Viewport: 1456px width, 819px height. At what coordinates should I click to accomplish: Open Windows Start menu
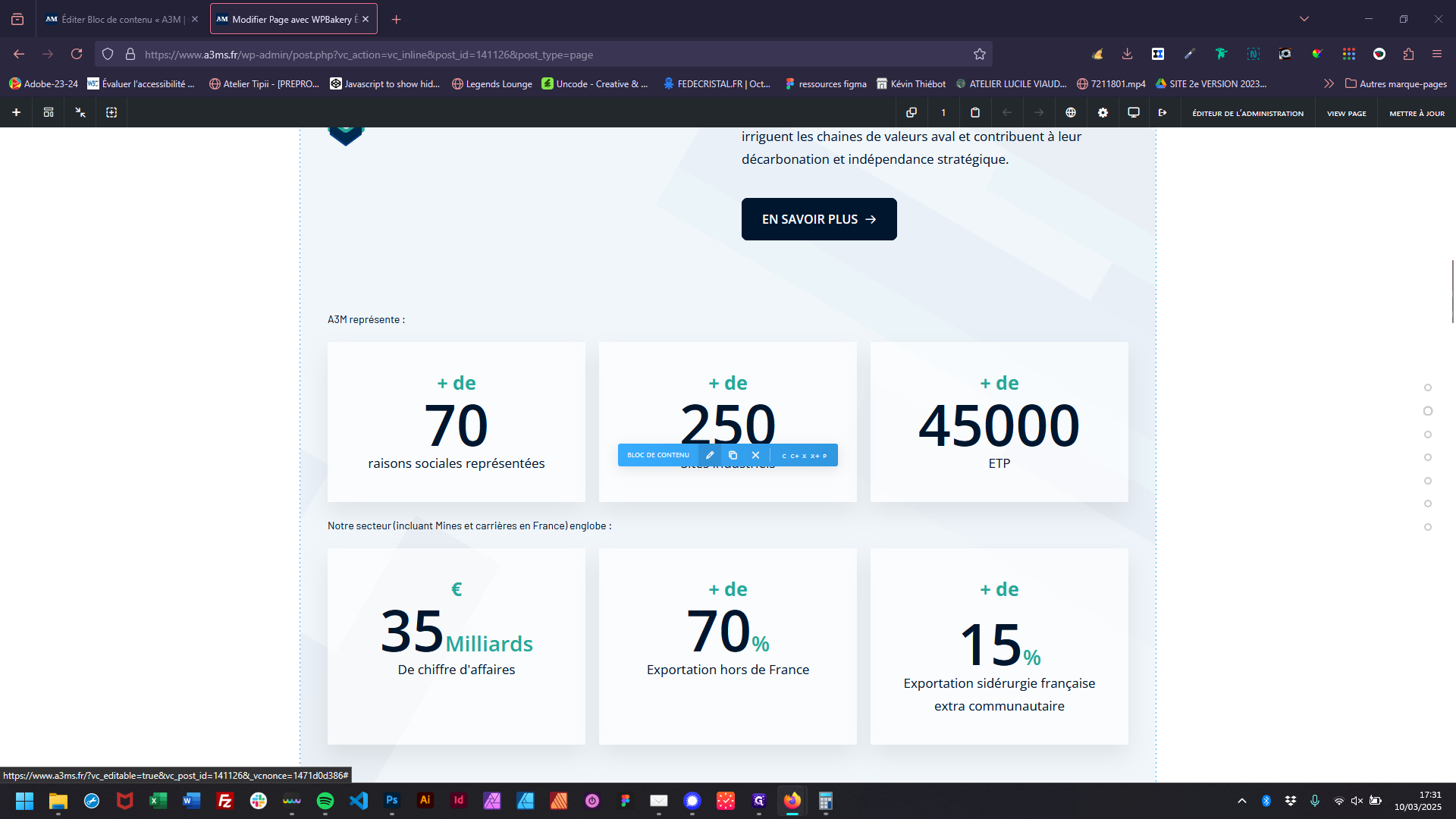point(24,801)
